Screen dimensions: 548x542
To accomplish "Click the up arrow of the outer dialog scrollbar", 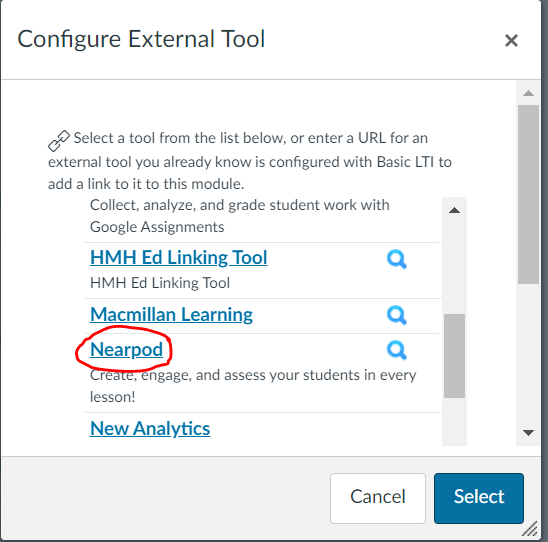I will click(528, 93).
